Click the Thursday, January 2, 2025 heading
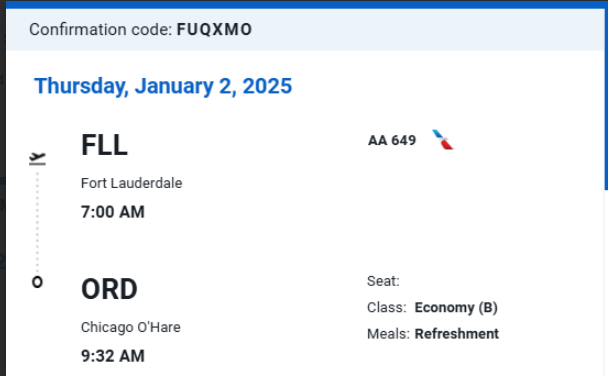The width and height of the screenshot is (608, 376). [x=163, y=86]
